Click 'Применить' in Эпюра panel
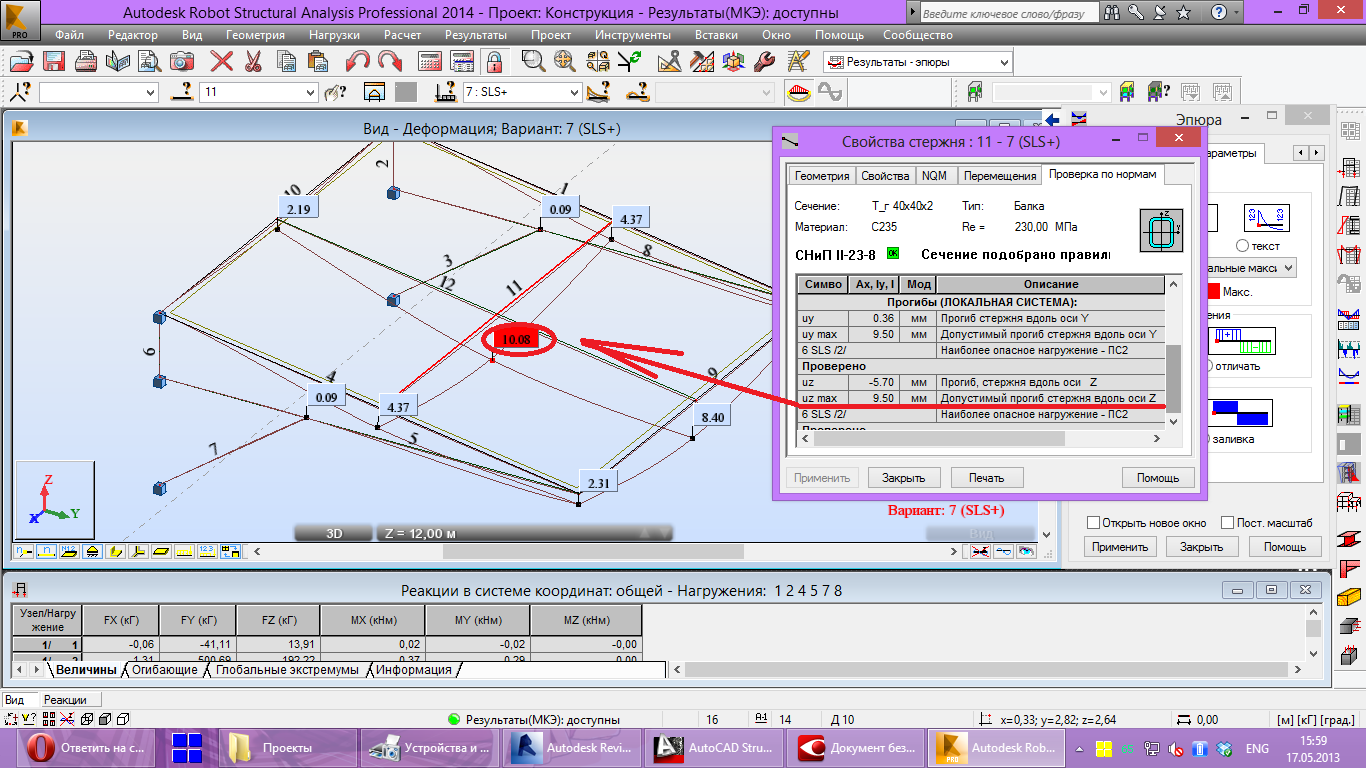 tap(1120, 547)
